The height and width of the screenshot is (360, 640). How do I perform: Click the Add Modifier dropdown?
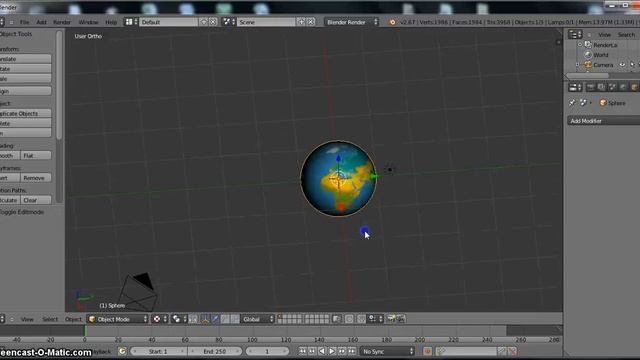click(x=604, y=121)
